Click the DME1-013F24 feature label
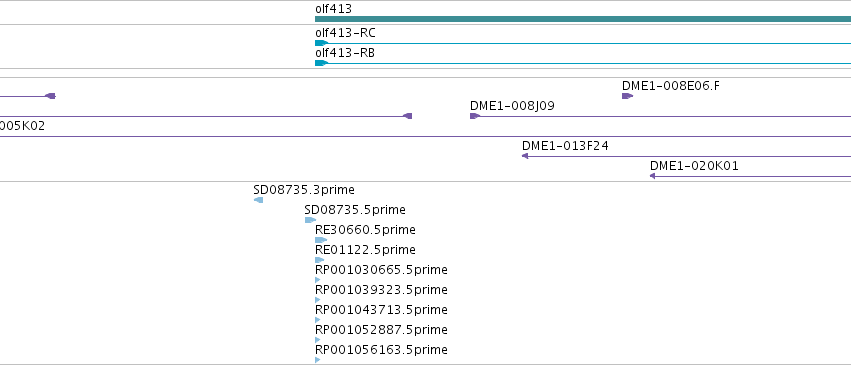This screenshot has height=365, width=851. coord(565,146)
